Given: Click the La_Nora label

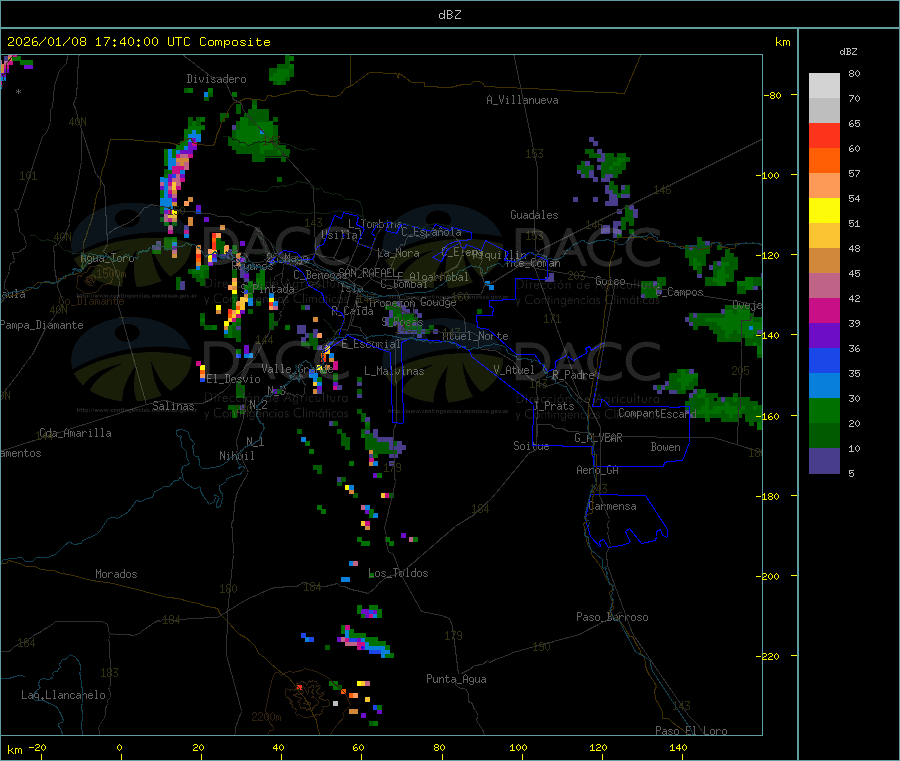Looking at the screenshot, I should tap(398, 253).
